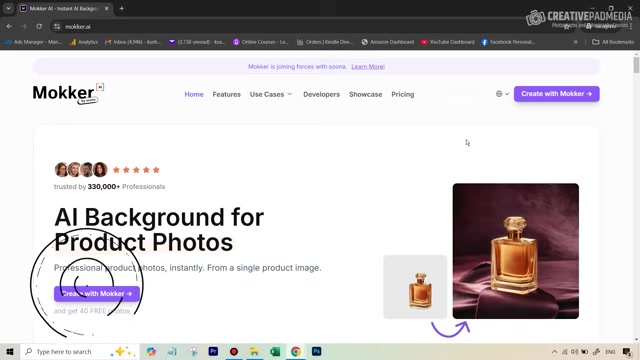Open the Facebook Personal bookmark
The image size is (640, 360).
(x=508, y=42)
